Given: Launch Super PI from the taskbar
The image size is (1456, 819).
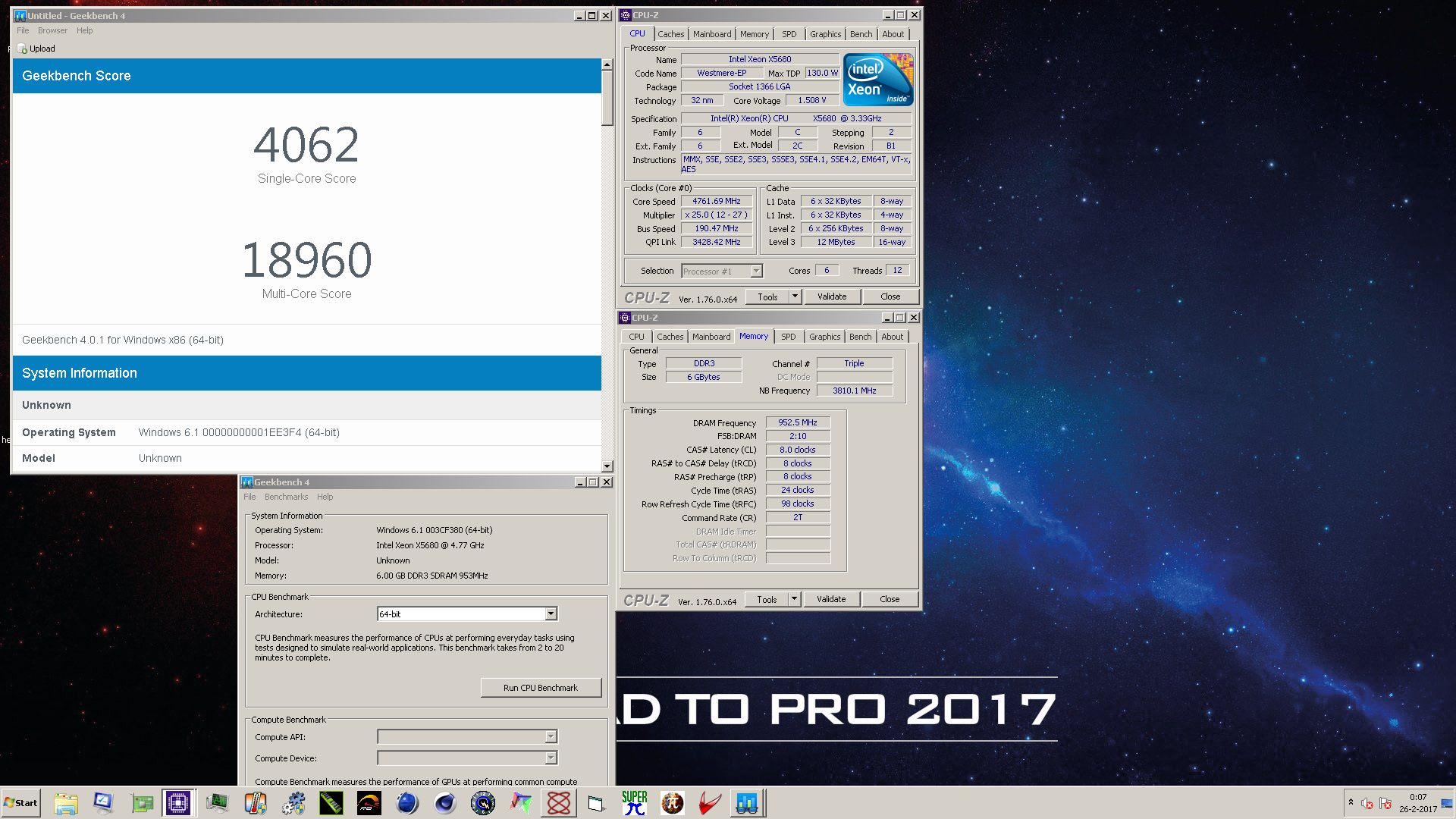Looking at the screenshot, I should click(635, 803).
